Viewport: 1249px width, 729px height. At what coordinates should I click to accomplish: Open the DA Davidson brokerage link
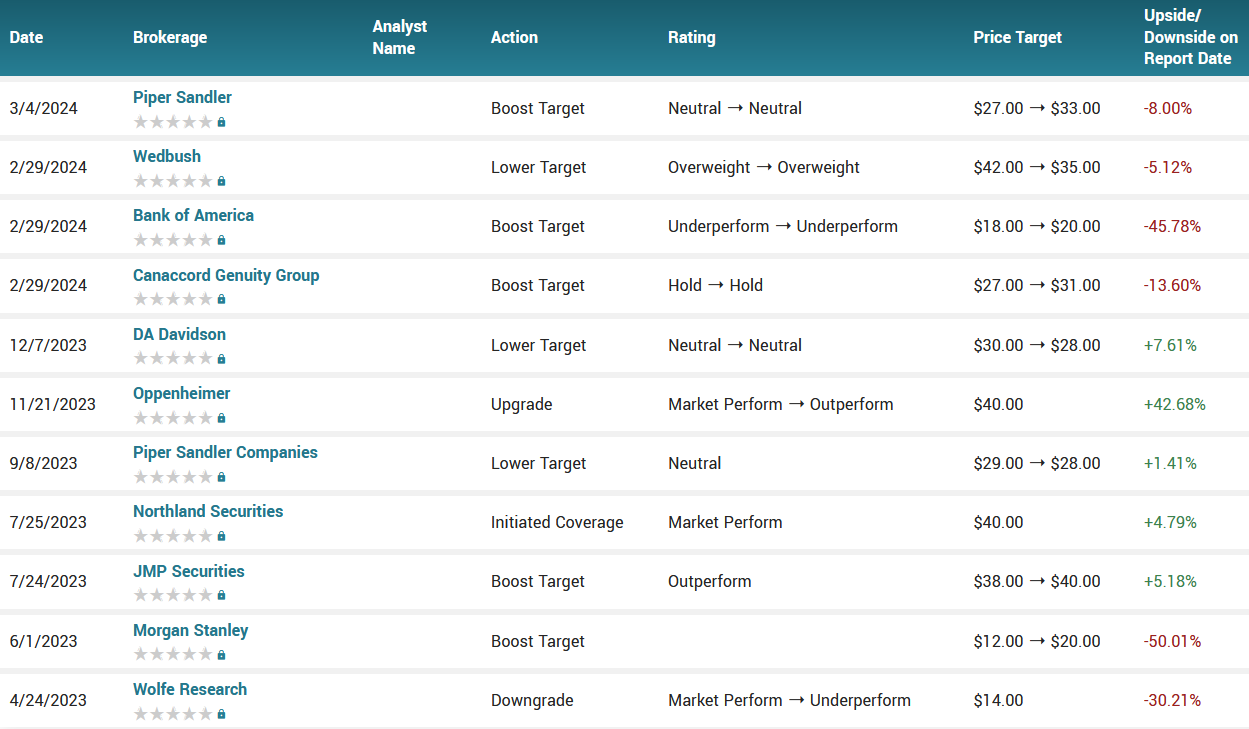(179, 334)
